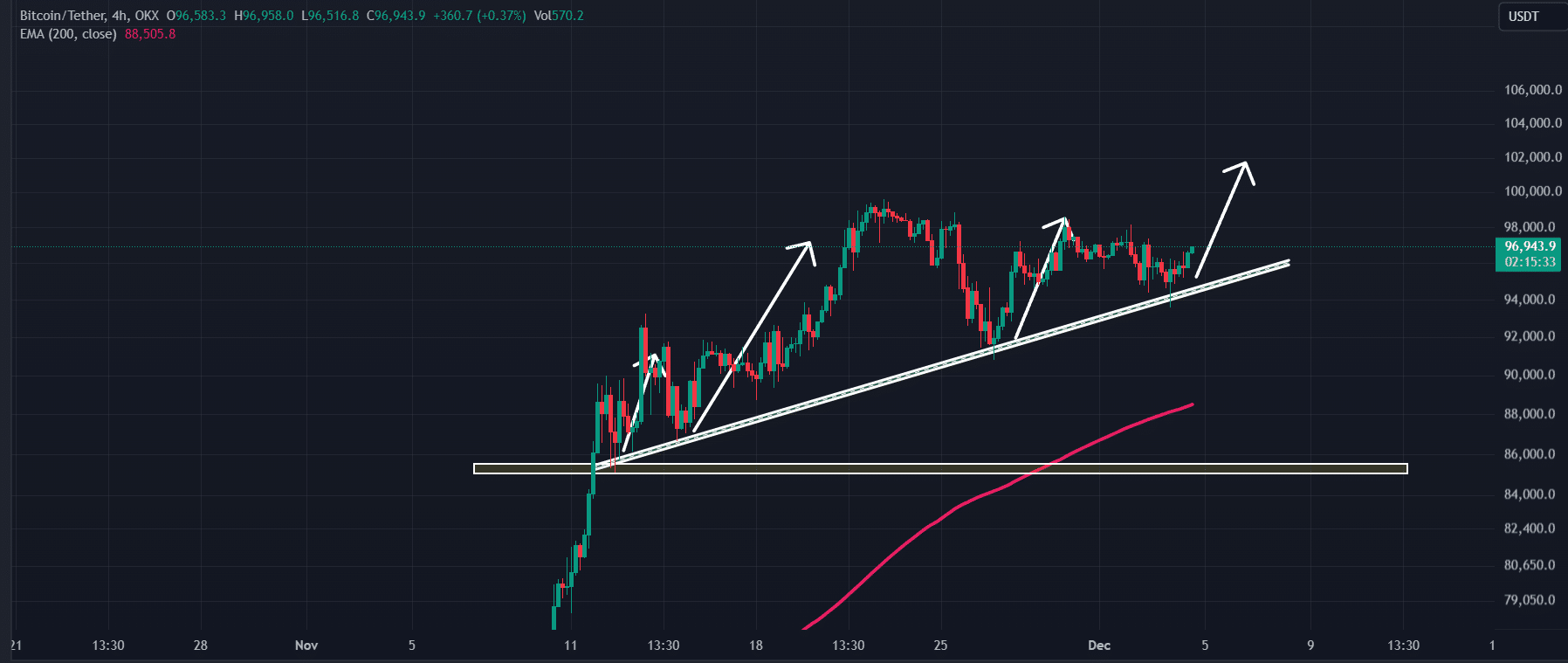Screen dimensions: 1568x663
Task: Click the current price label 96,943.9
Action: pyautogui.click(x=1530, y=246)
